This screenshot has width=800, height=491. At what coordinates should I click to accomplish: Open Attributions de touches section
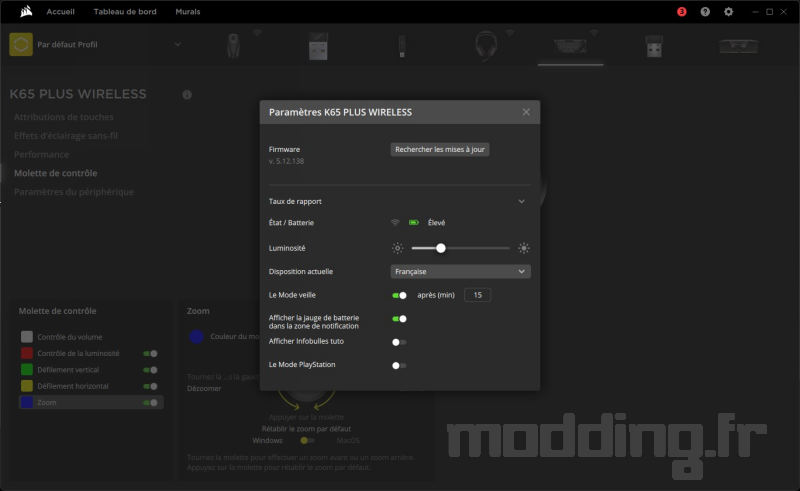pyautogui.click(x=64, y=117)
